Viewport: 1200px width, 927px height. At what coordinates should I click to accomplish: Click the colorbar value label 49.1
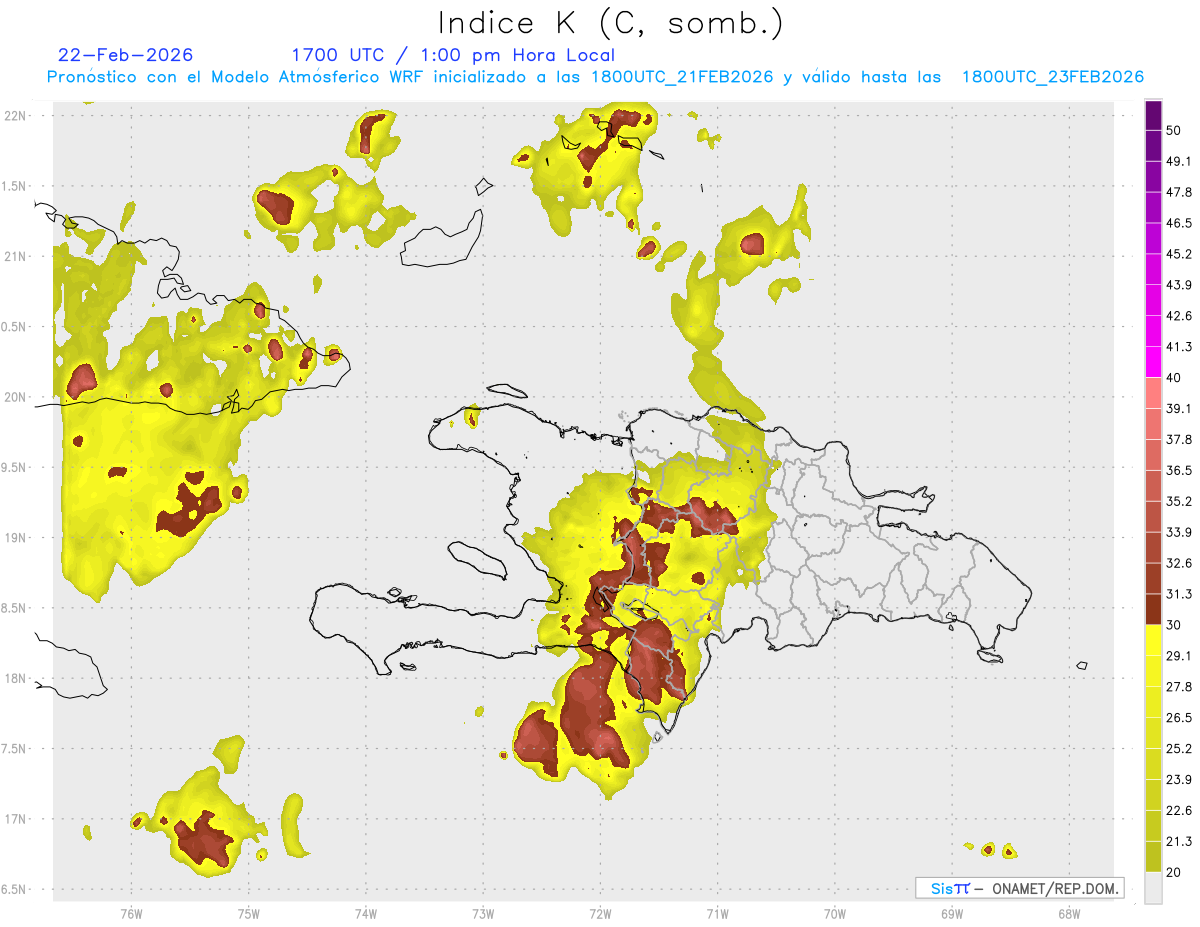pyautogui.click(x=1179, y=161)
